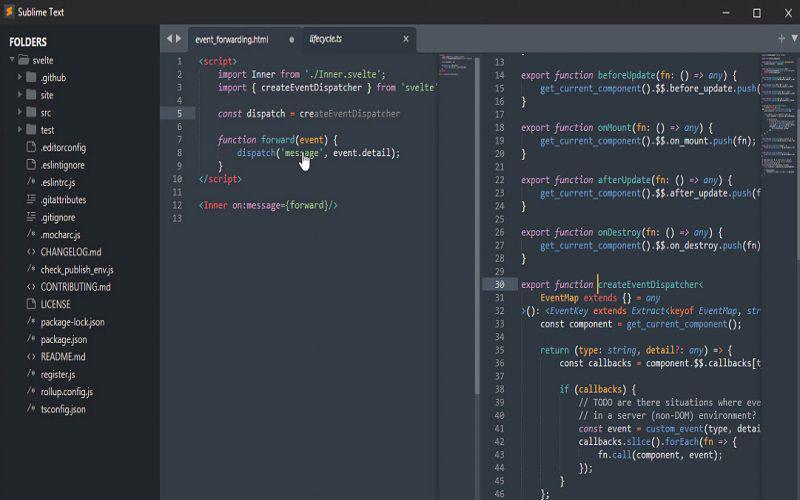The height and width of the screenshot is (500, 800).
Task: Open the tab list dropdown arrow
Action: click(x=794, y=38)
